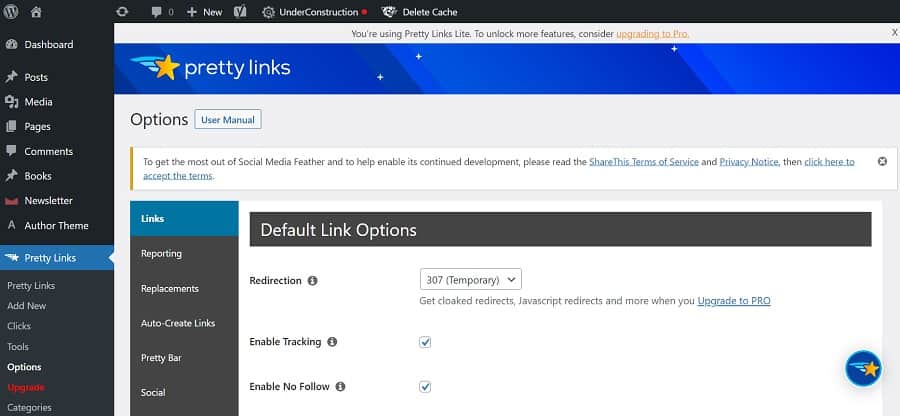Select Pretty Links main sidebar menu
The width and height of the screenshot is (900, 416).
[57, 258]
